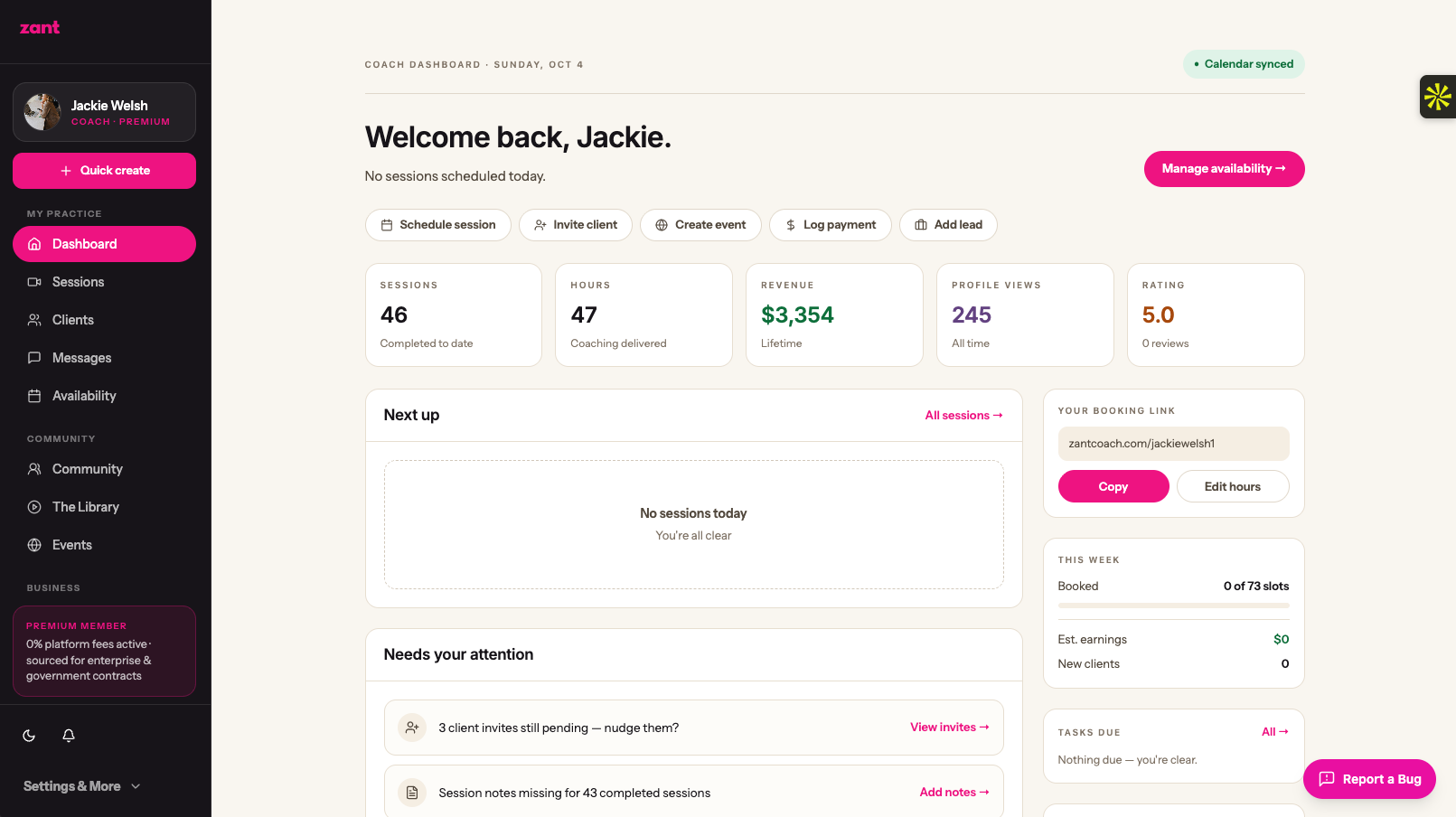Viewport: 1456px width, 817px height.
Task: Open Availability in sidebar
Action: pos(104,396)
